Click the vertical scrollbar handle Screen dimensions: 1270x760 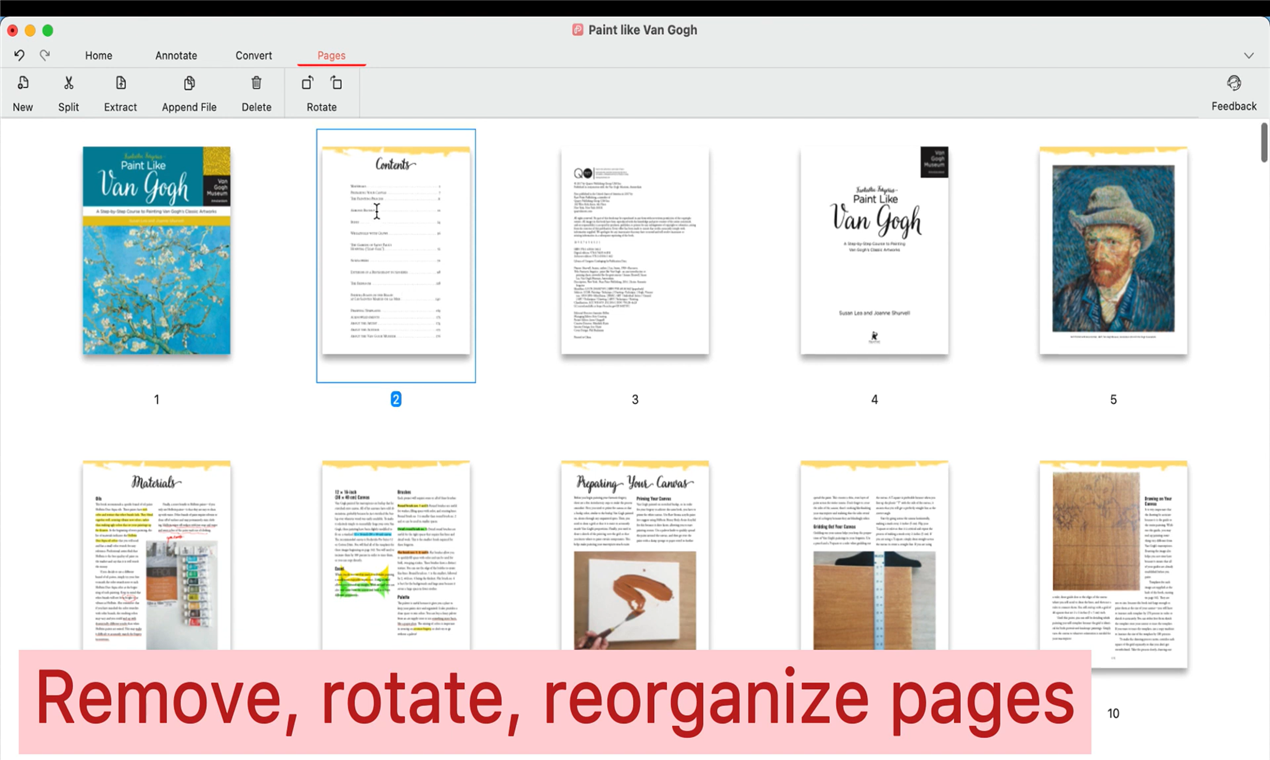[1264, 142]
